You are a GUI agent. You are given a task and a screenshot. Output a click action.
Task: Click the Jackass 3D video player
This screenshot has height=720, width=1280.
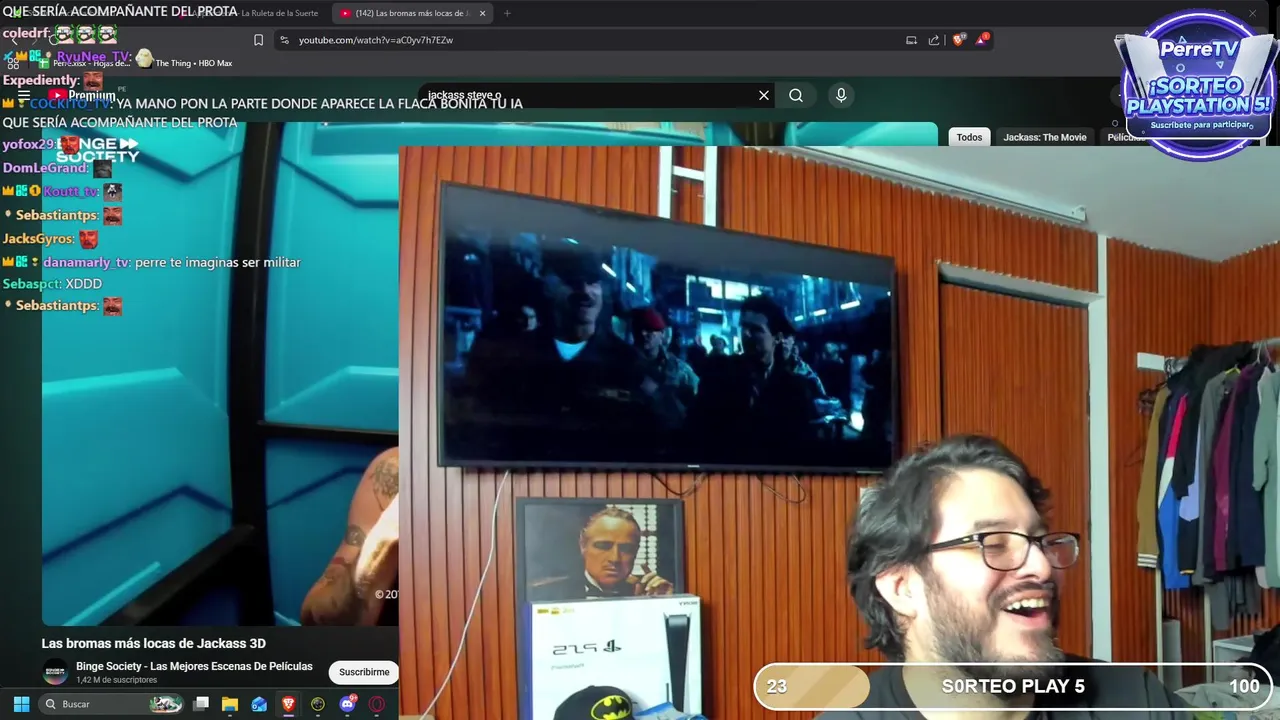[220, 375]
